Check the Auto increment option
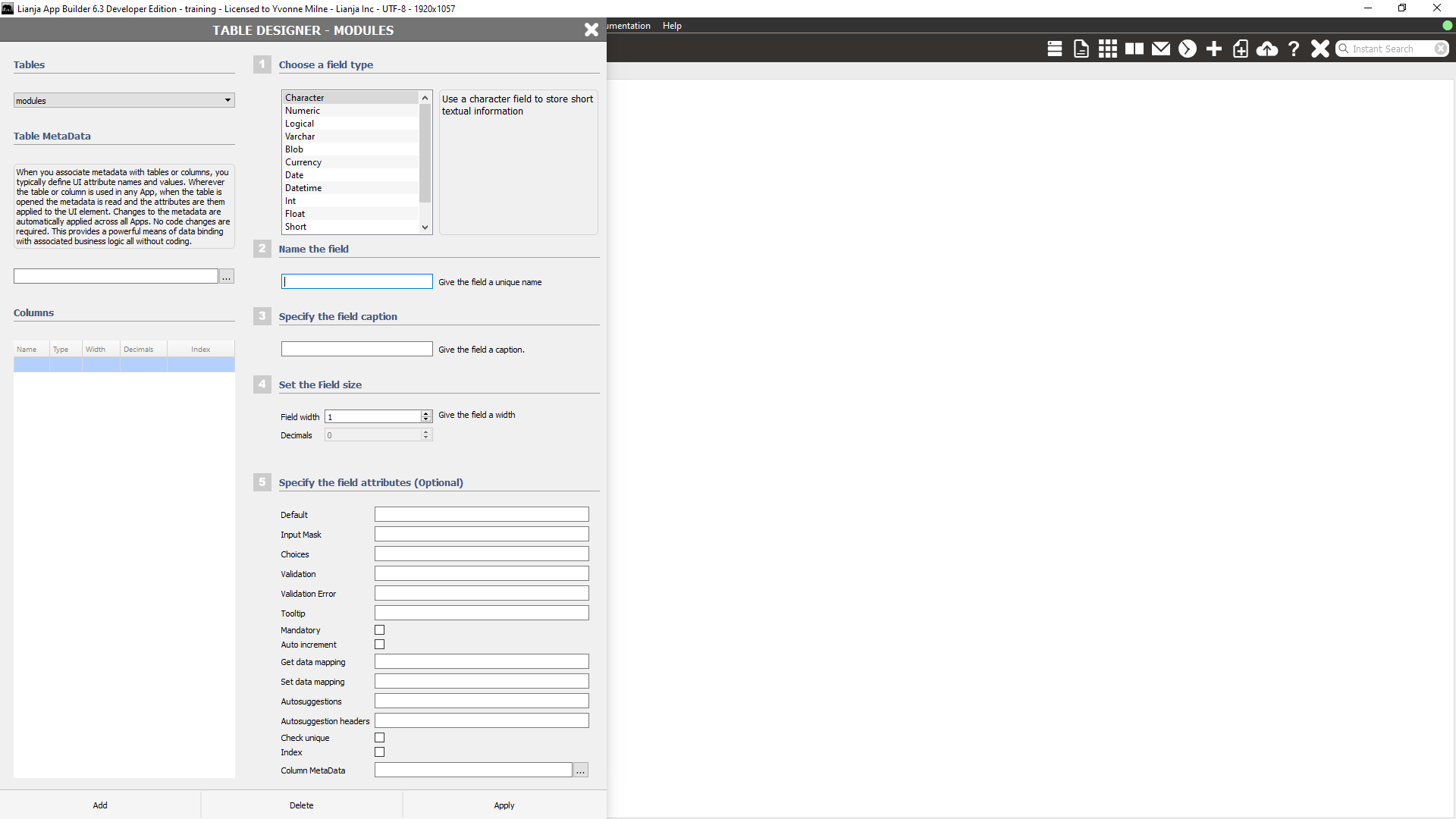Screen dimensions: 1456x819 [x=379, y=644]
